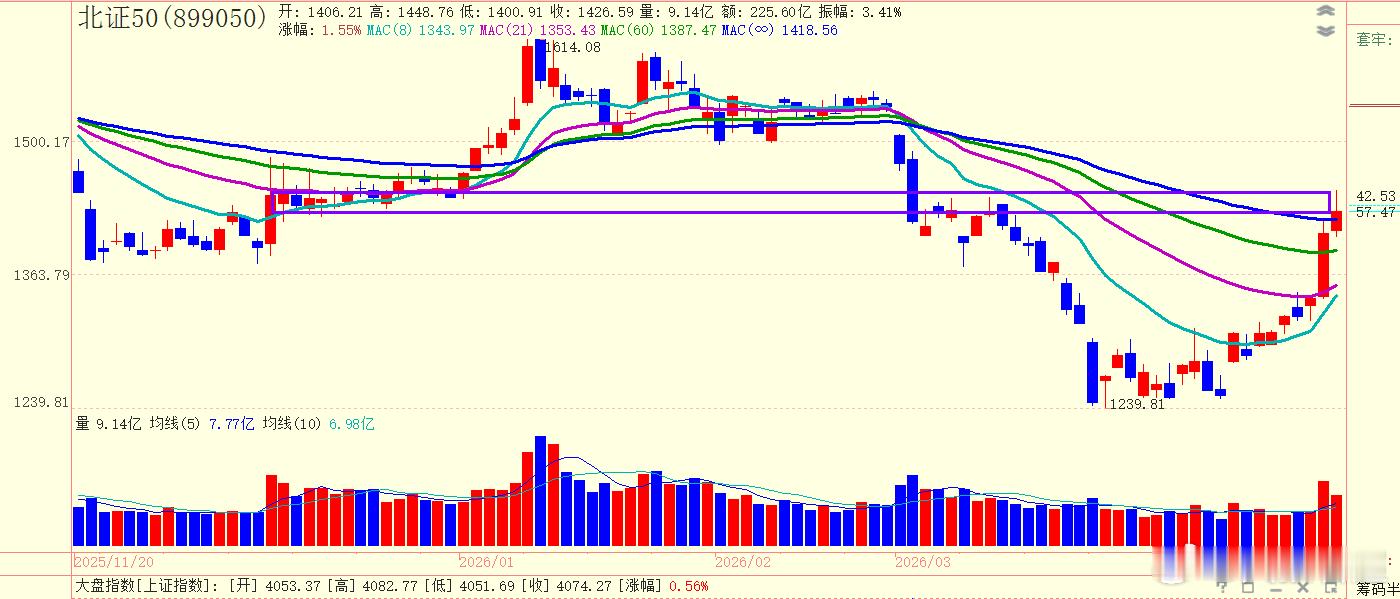Click the X close-pane icon at the bottom
This screenshot has height=599, width=1400.
click(1303, 586)
